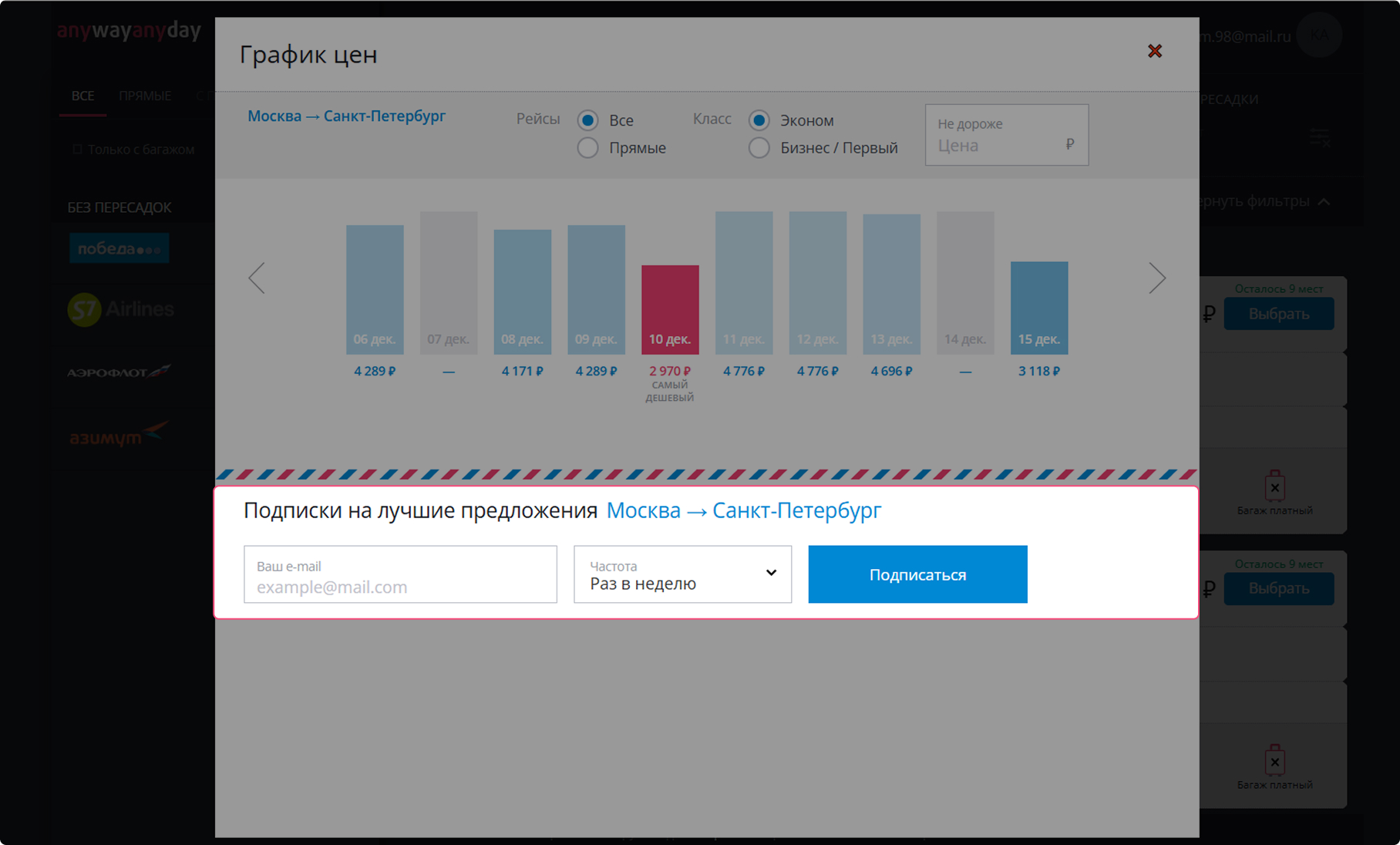1400x845 pixels.
Task: Click the Aeroflot airline logo
Action: (x=118, y=372)
